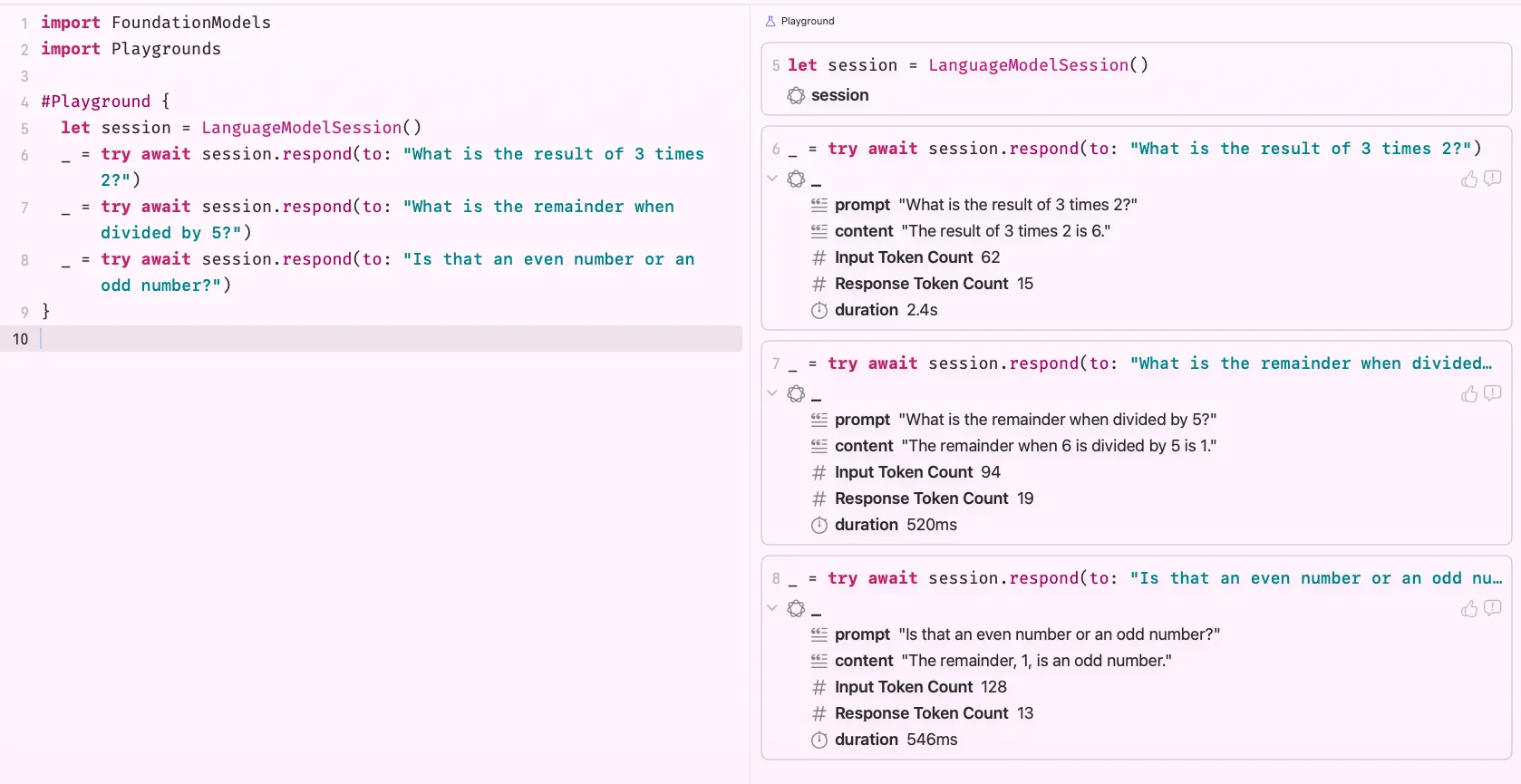This screenshot has height=784, width=1521.
Task: Click thumbs up for the even or odd response
Action: pos(1469,608)
